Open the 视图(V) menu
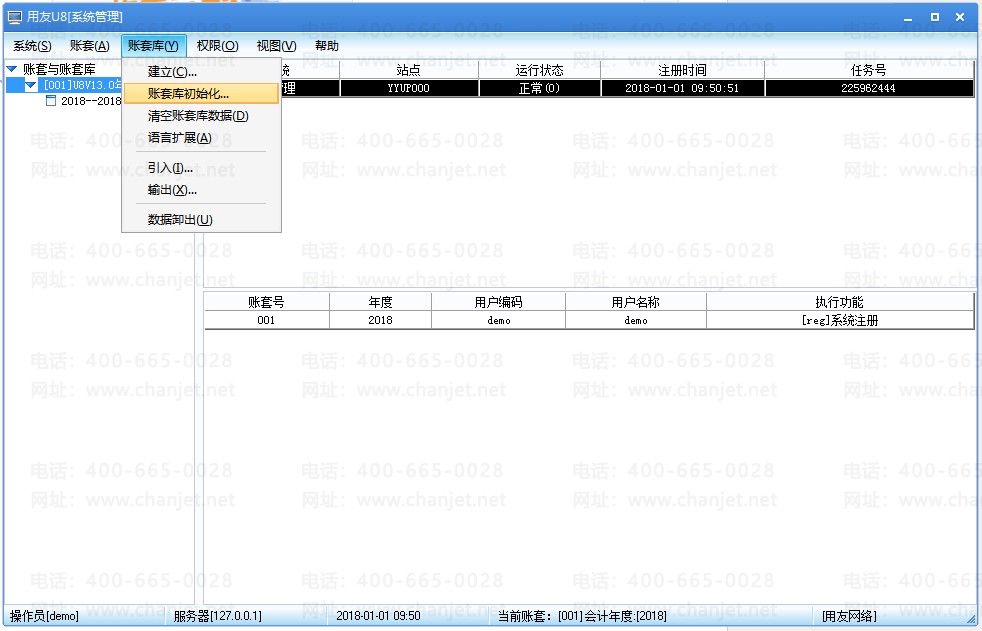The height and width of the screenshot is (631, 982). (x=276, y=46)
